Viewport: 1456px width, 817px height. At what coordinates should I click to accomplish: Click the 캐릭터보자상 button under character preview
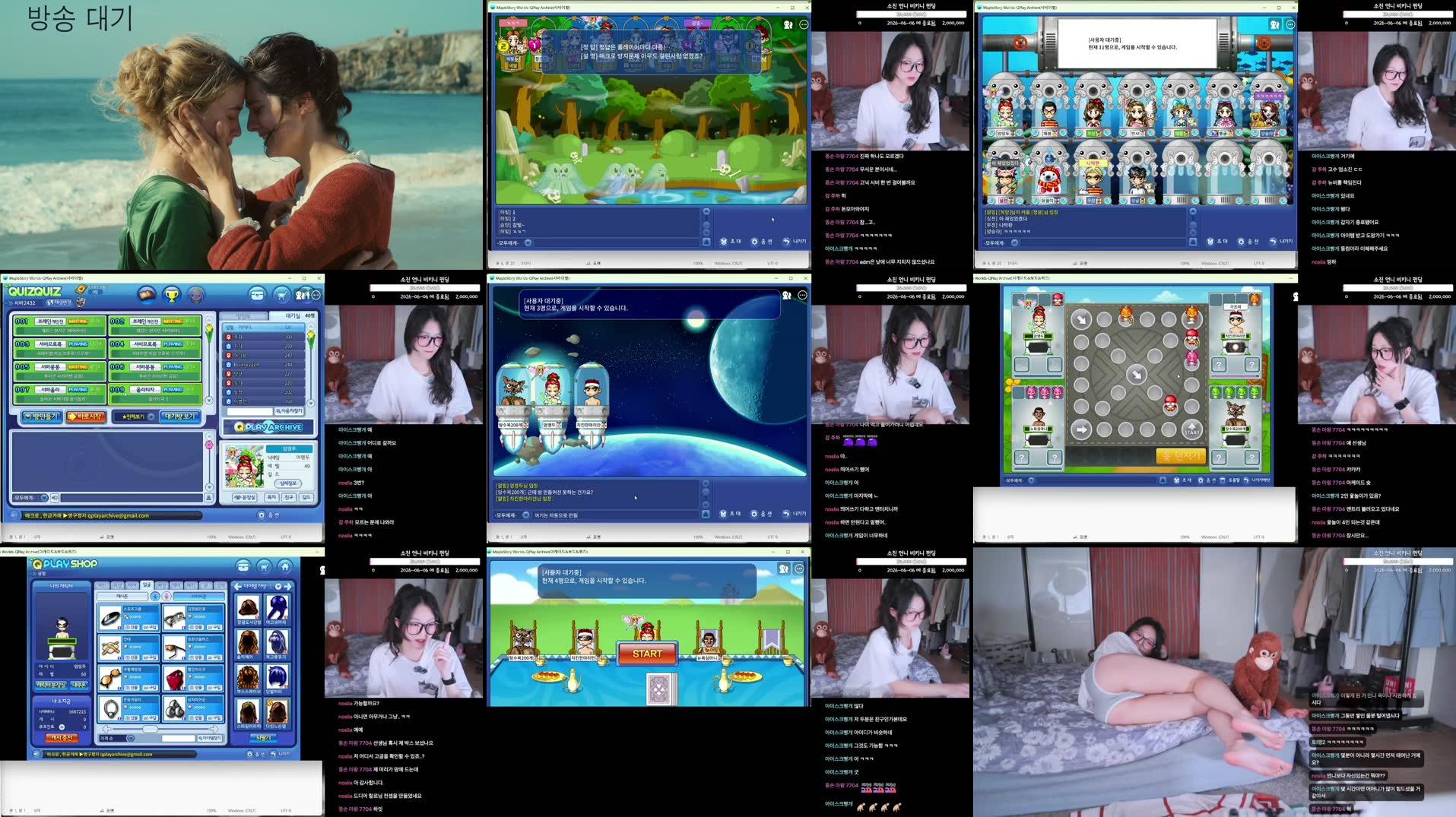coord(51,685)
